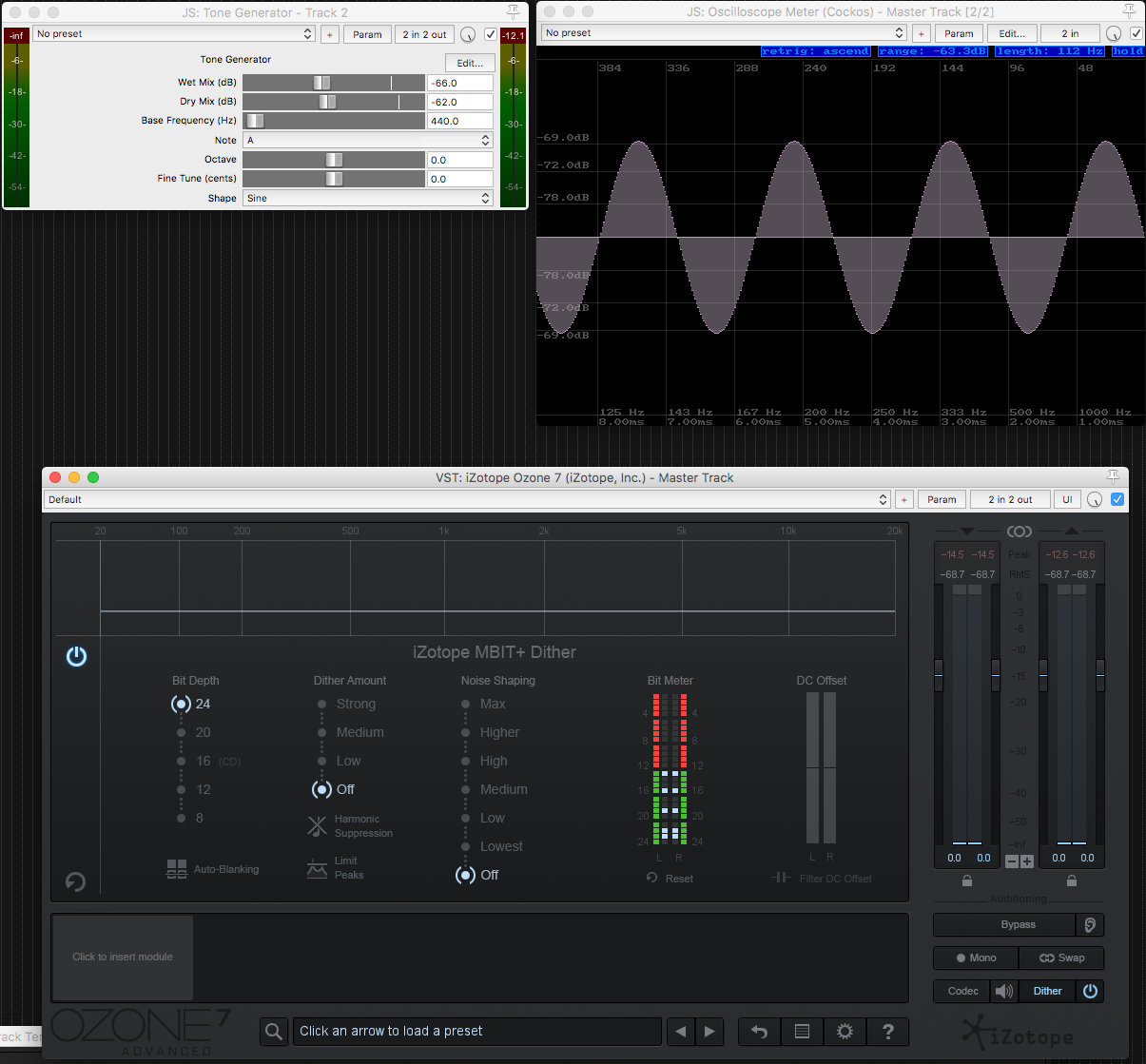Toggle the MBIT+ Dither module power icon
Viewport: 1146px width, 1064px height.
click(x=76, y=656)
